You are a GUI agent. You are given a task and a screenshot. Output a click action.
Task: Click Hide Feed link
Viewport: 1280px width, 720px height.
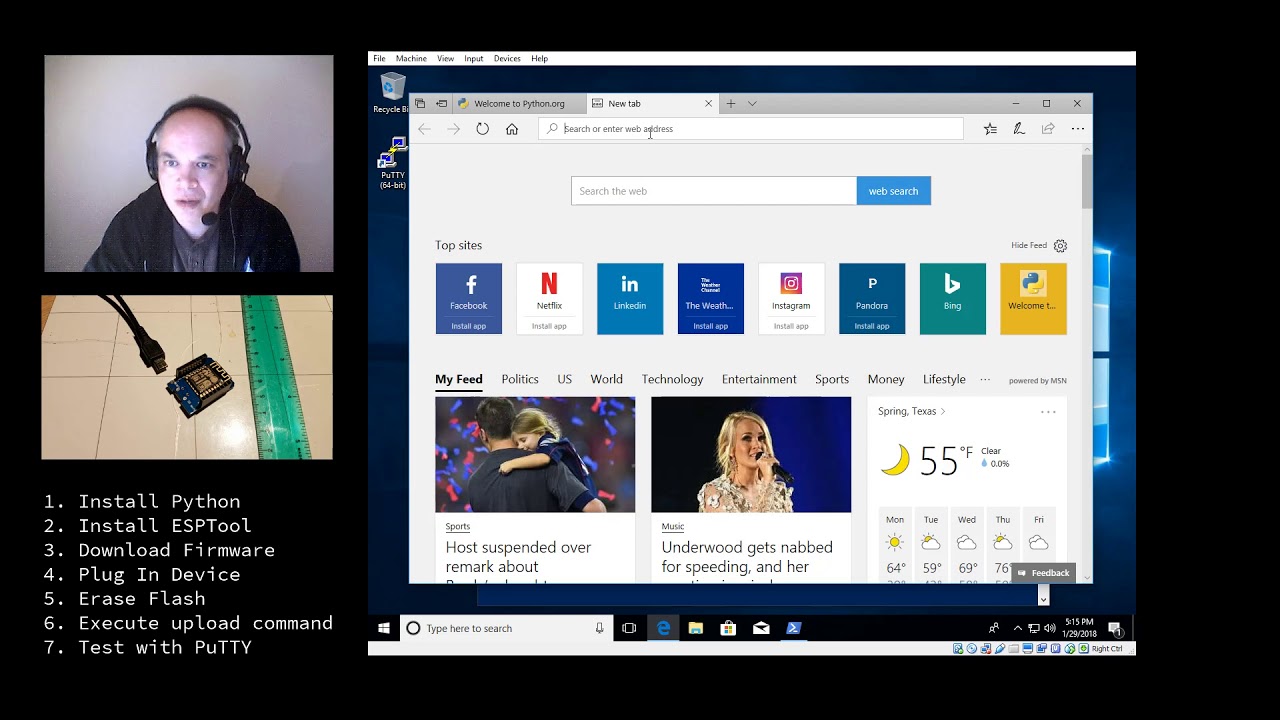1029,246
